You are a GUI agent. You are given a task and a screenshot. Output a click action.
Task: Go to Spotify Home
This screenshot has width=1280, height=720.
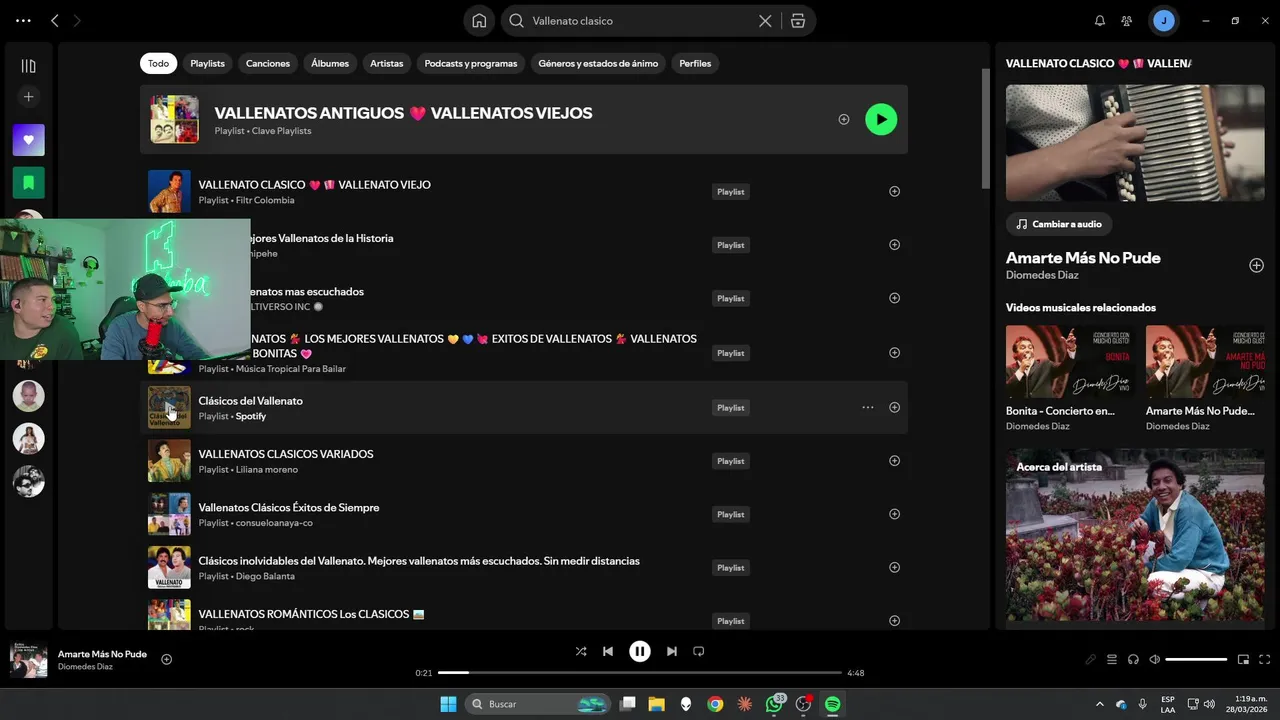click(x=479, y=21)
